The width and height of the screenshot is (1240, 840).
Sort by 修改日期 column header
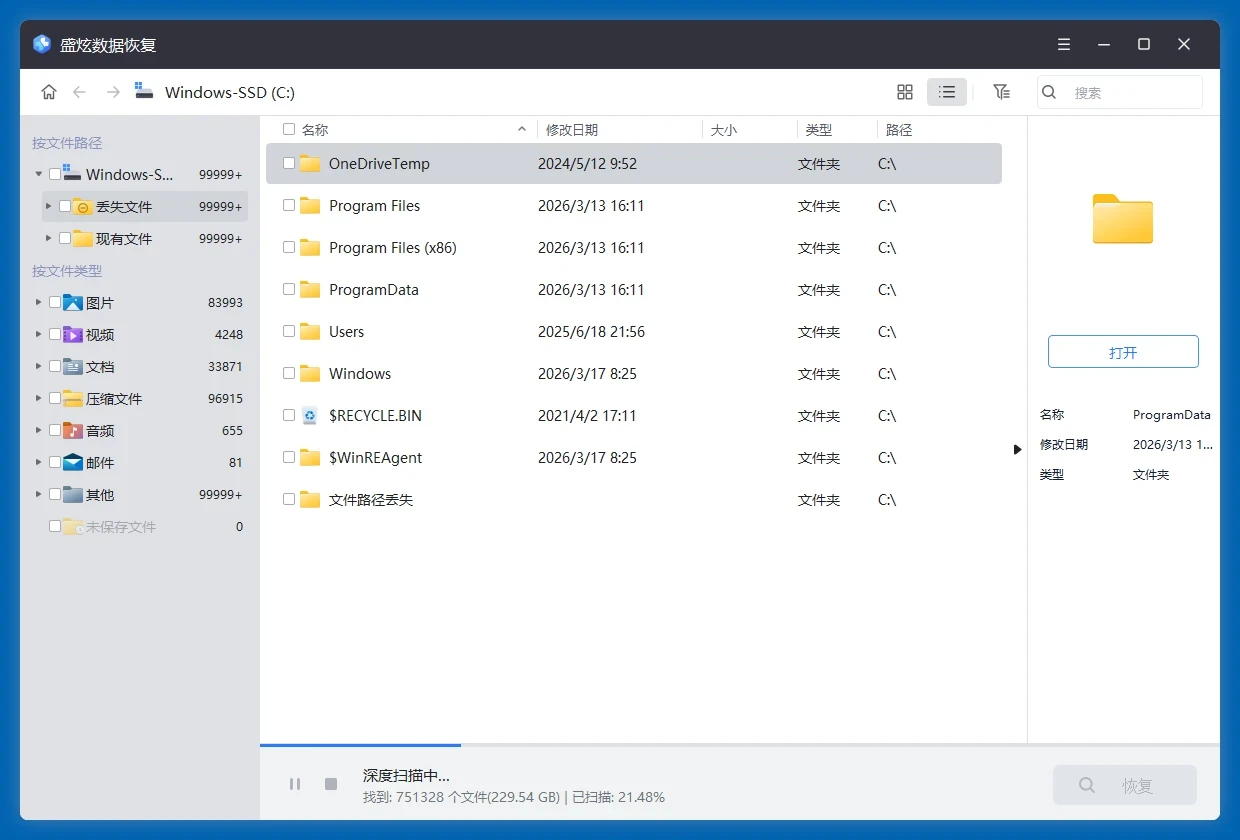(572, 130)
